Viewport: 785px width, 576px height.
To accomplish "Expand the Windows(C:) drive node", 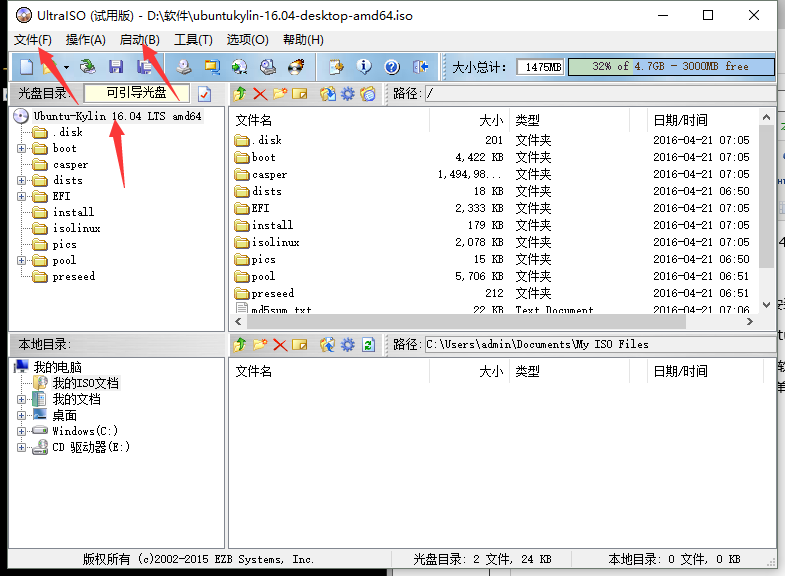I will [x=21, y=431].
